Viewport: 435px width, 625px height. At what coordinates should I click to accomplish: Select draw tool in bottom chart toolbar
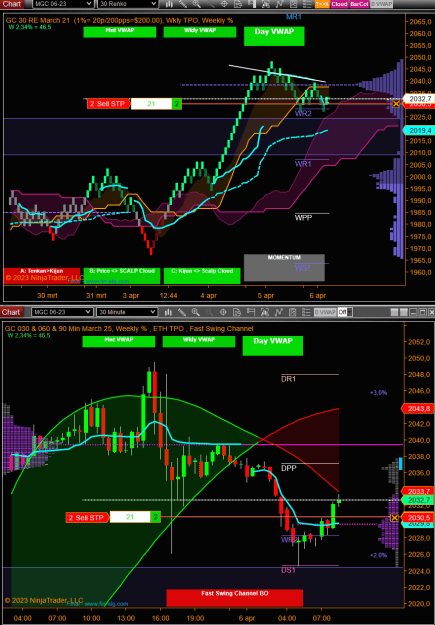(x=182, y=312)
